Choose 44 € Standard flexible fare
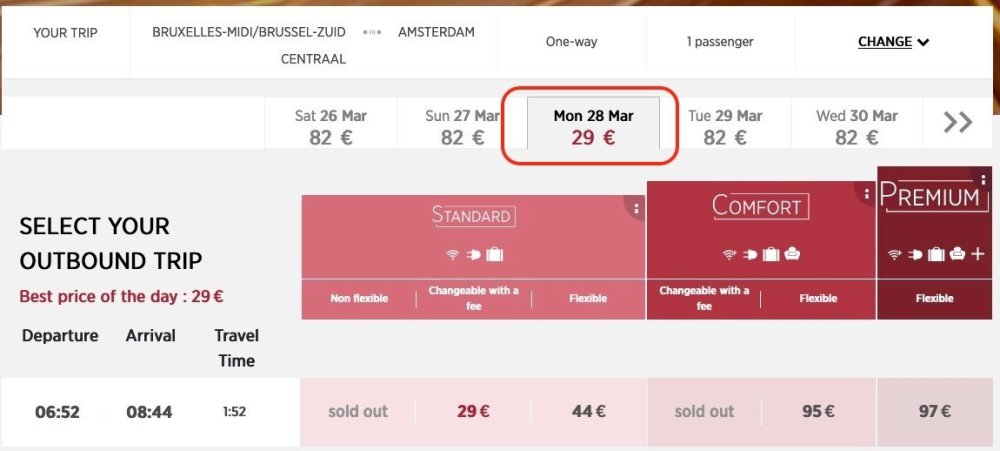Image resolution: width=1000 pixels, height=451 pixels. pos(588,411)
